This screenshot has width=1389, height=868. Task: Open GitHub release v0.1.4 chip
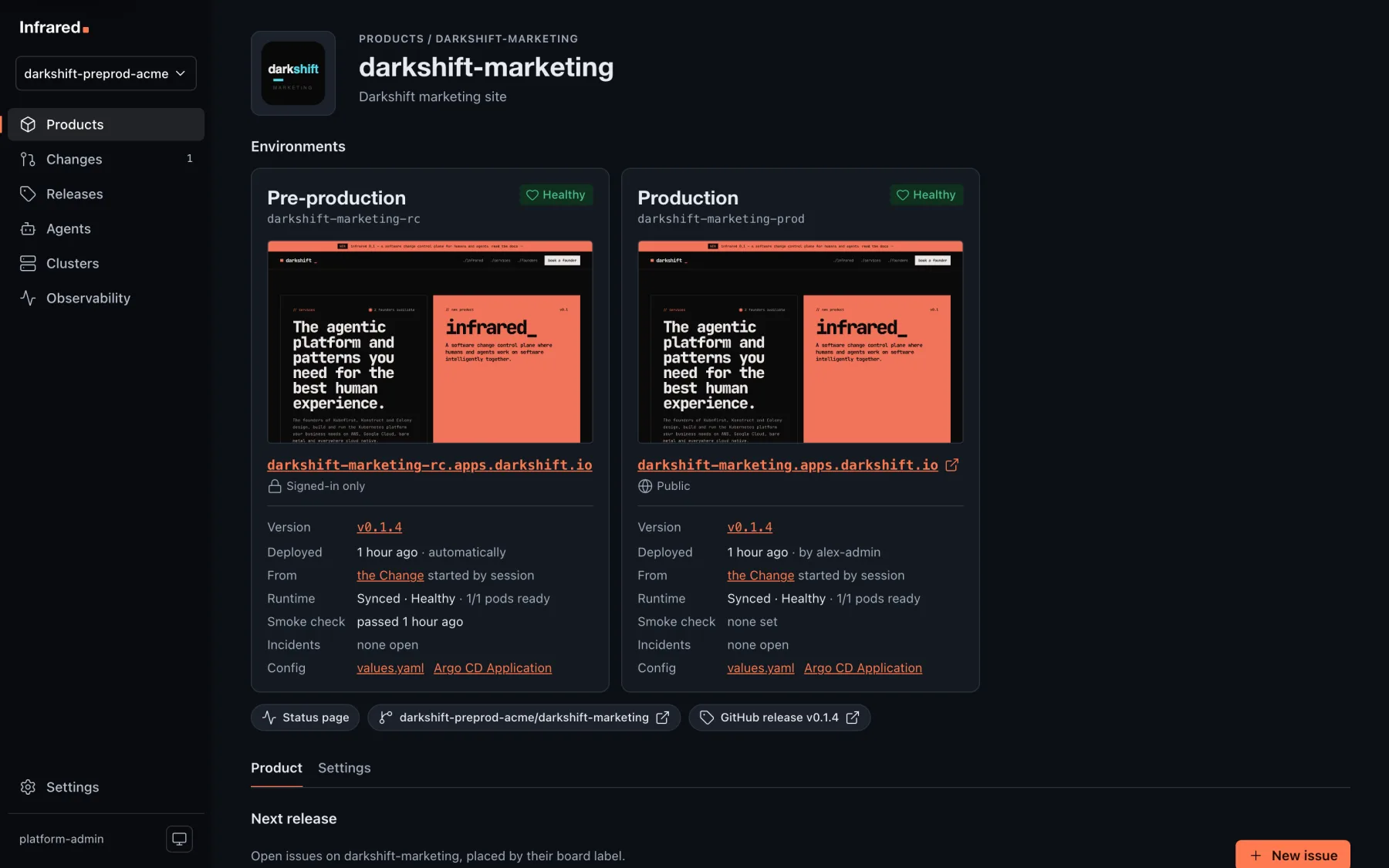tap(779, 718)
